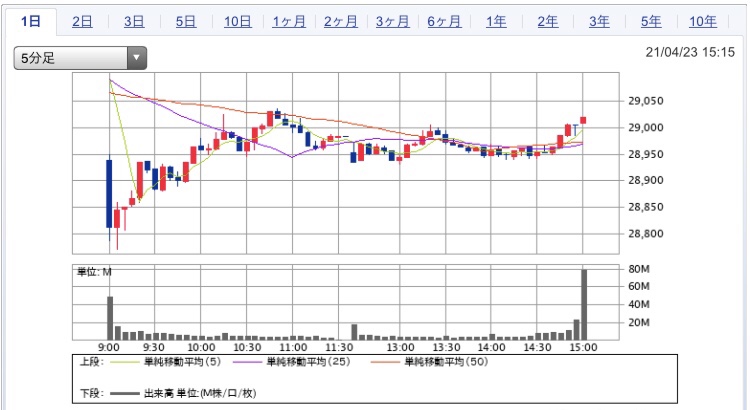Viewport: 750px width, 410px height.
Task: Click the yellow-green line swatch for 単純移動平均(5)
Action: coord(124,362)
